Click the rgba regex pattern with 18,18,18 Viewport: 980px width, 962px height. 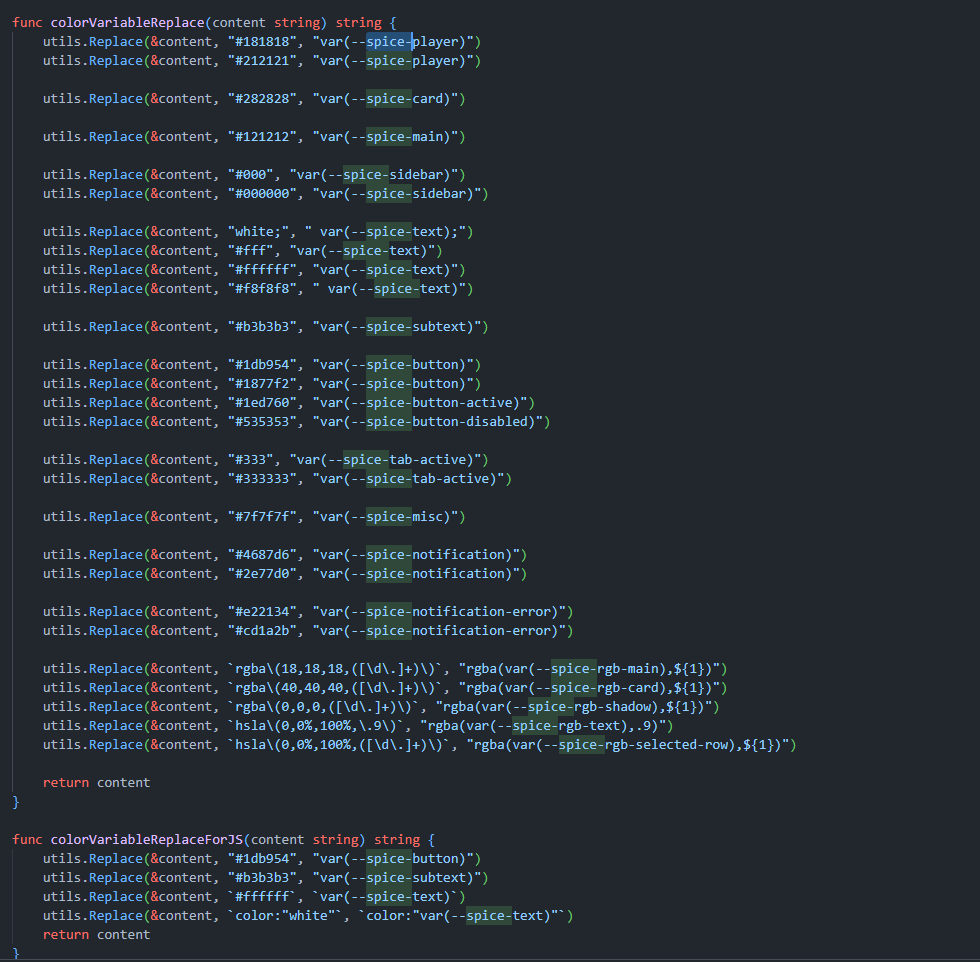pyautogui.click(x=334, y=668)
